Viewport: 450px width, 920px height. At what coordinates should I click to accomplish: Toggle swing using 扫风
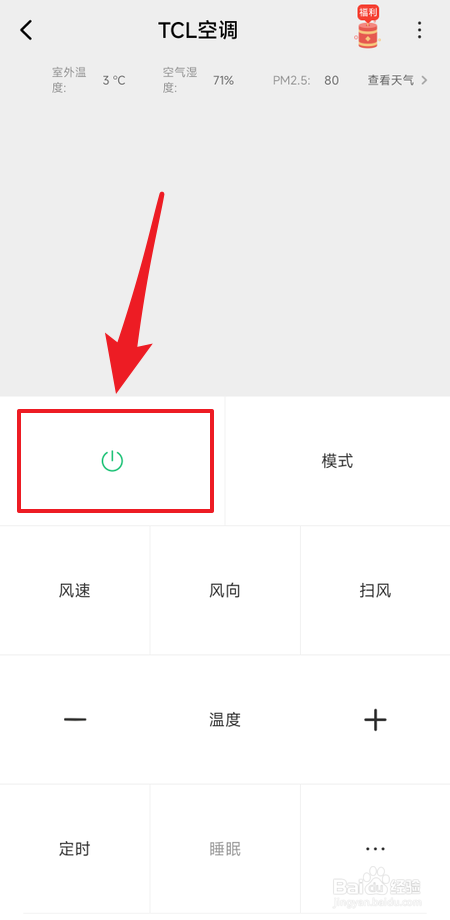click(x=375, y=590)
